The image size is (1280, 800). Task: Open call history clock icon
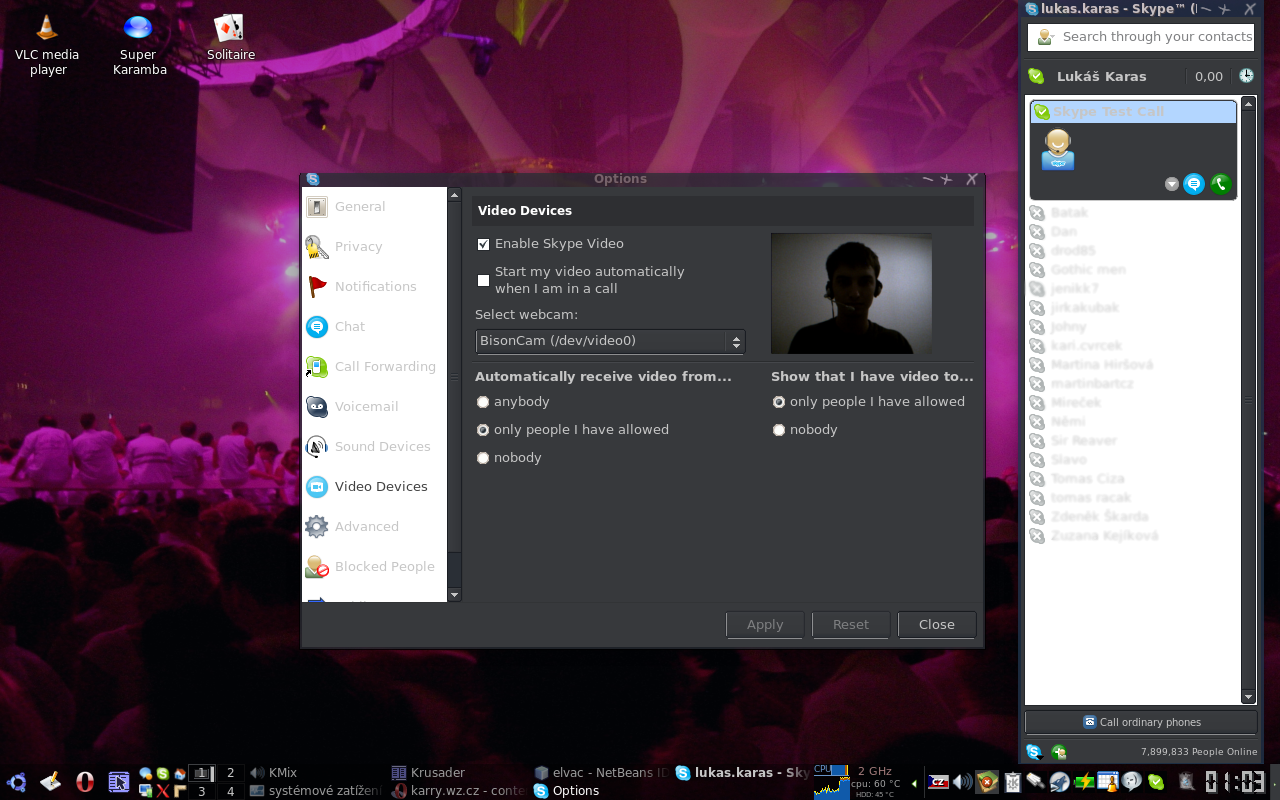tap(1246, 76)
